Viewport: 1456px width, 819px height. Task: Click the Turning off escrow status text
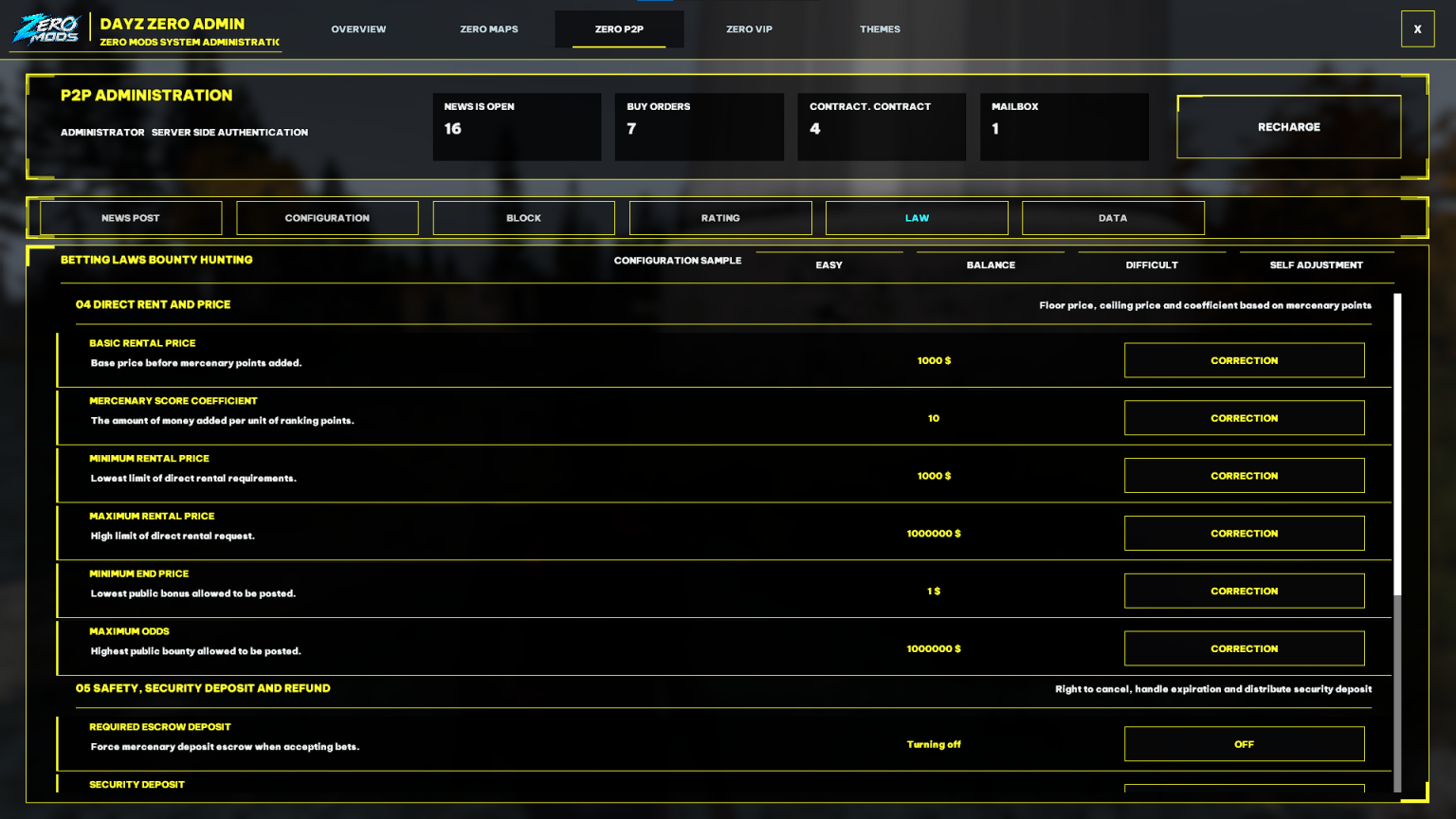(934, 745)
